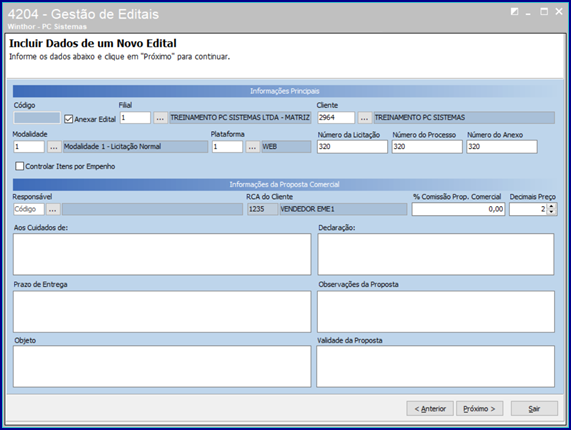Click the % Comissão Prop. Comercial field
Screen dimensions: 571x430
458,209
